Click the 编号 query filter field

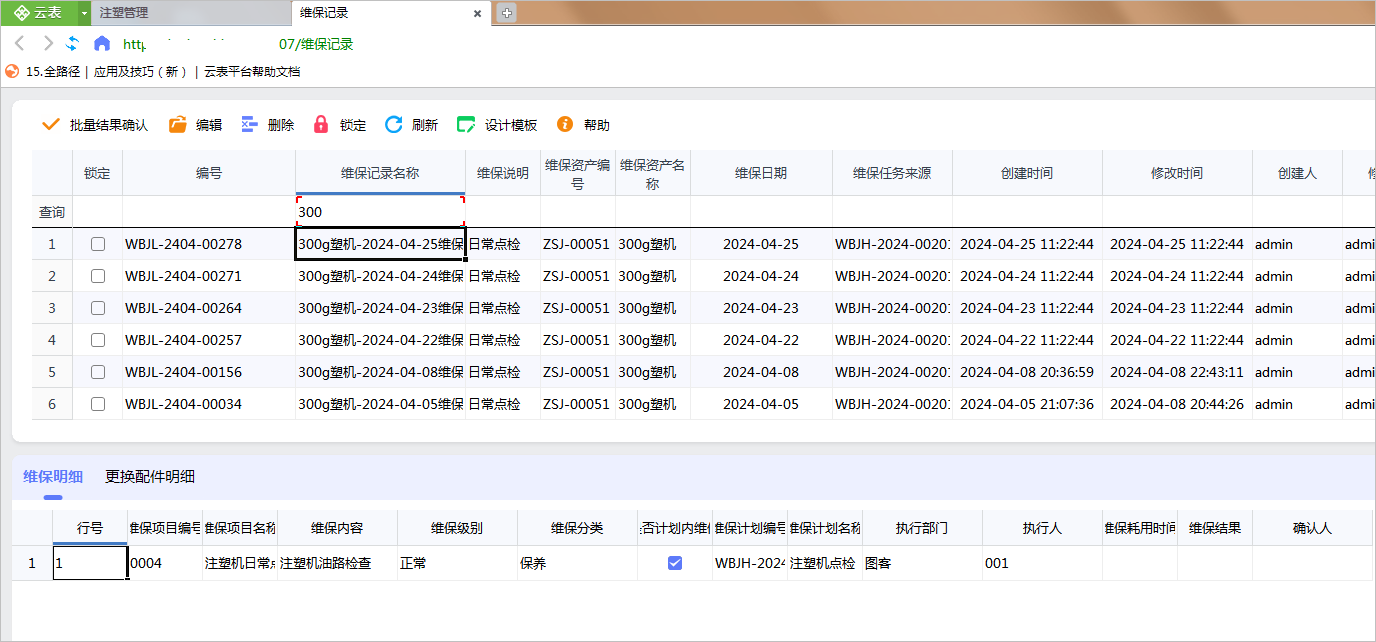pyautogui.click(x=209, y=212)
